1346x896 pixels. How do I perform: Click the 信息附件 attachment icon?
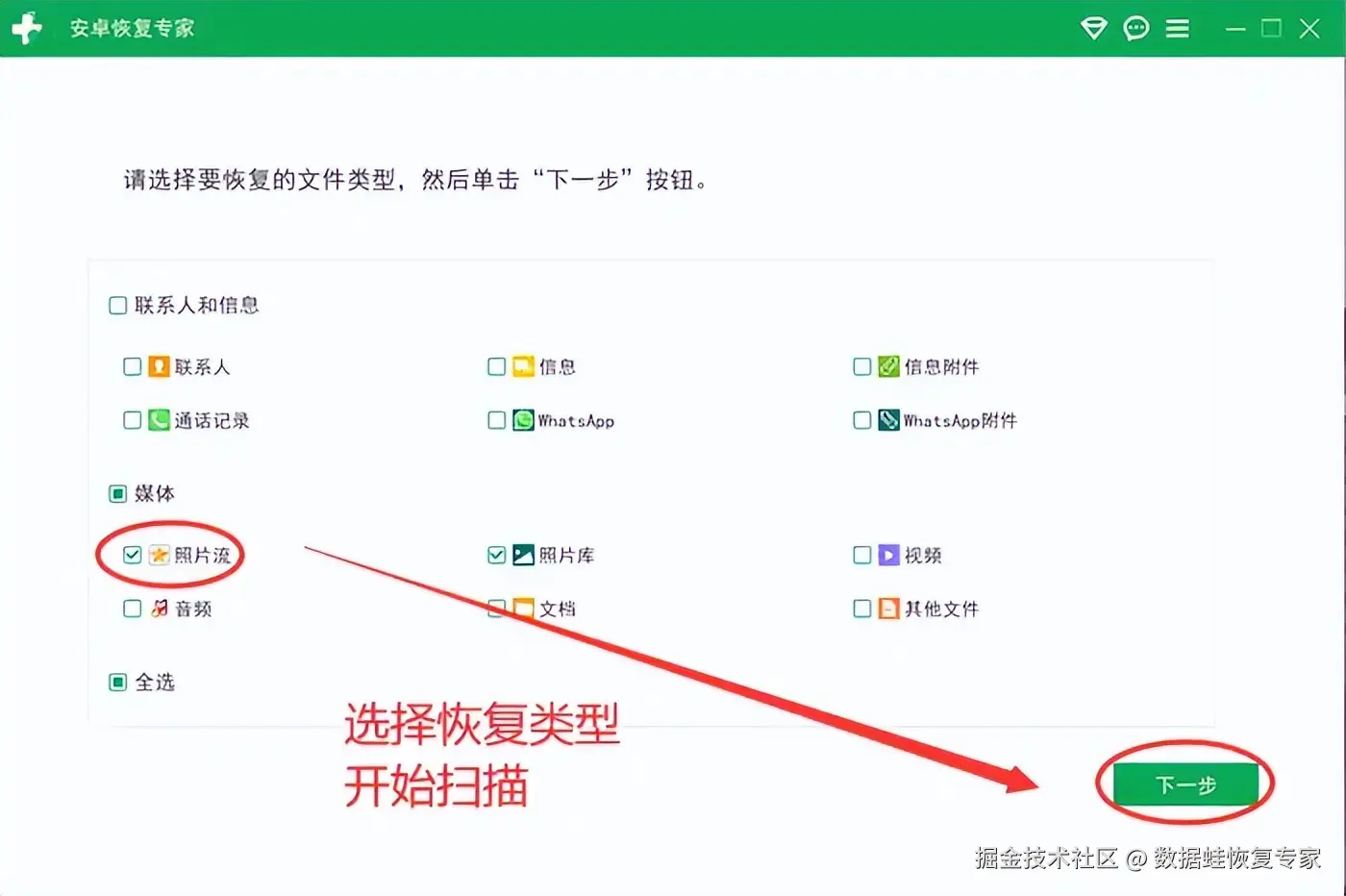pyautogui.click(x=888, y=366)
